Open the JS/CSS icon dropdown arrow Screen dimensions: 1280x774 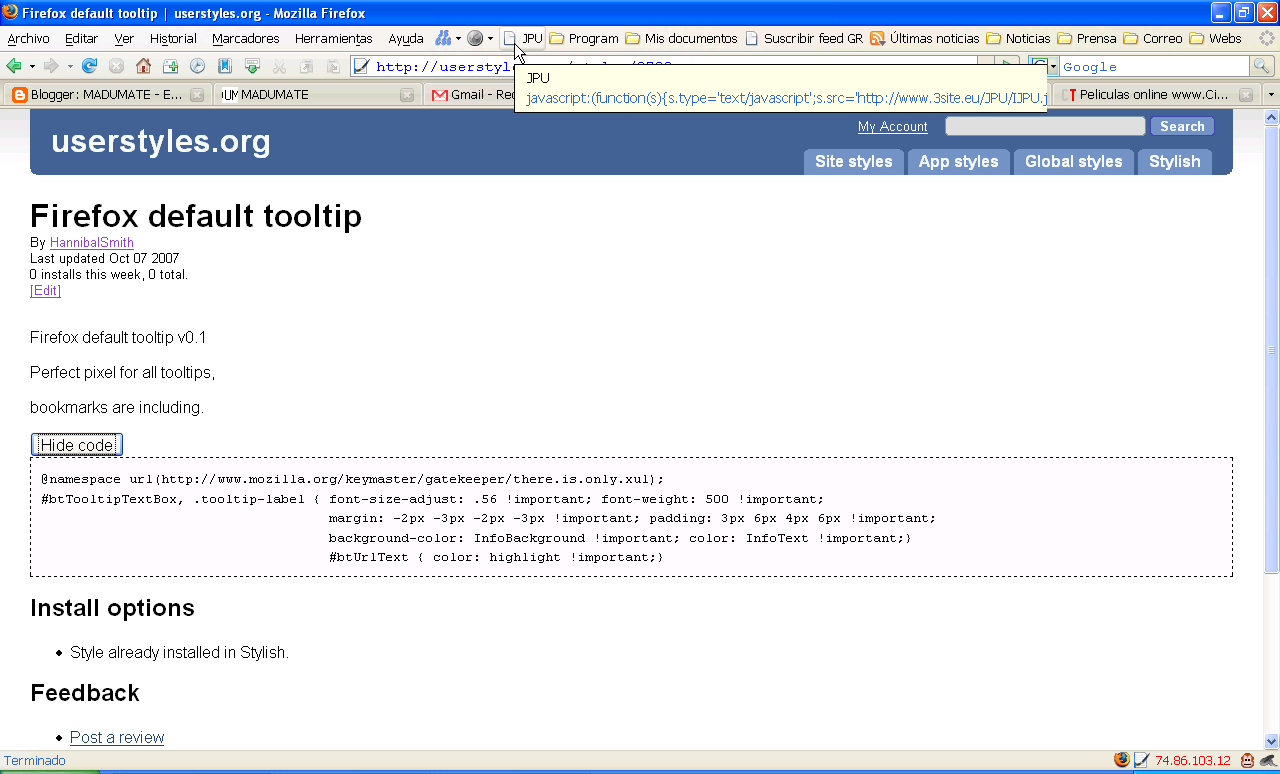coord(459,38)
